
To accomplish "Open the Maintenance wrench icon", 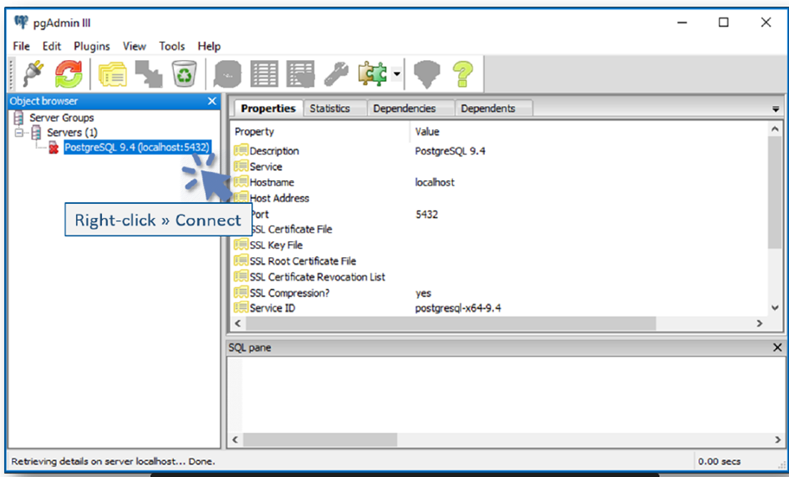I will [337, 73].
